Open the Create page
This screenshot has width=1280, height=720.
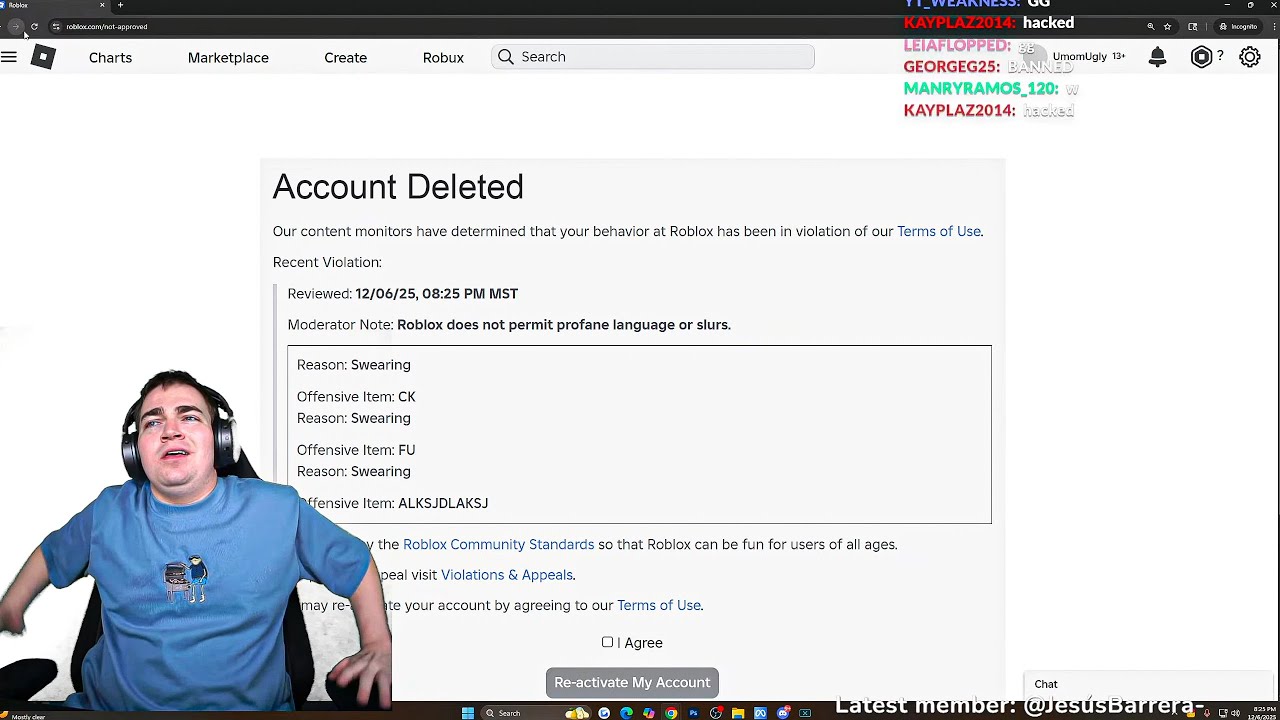pos(345,58)
